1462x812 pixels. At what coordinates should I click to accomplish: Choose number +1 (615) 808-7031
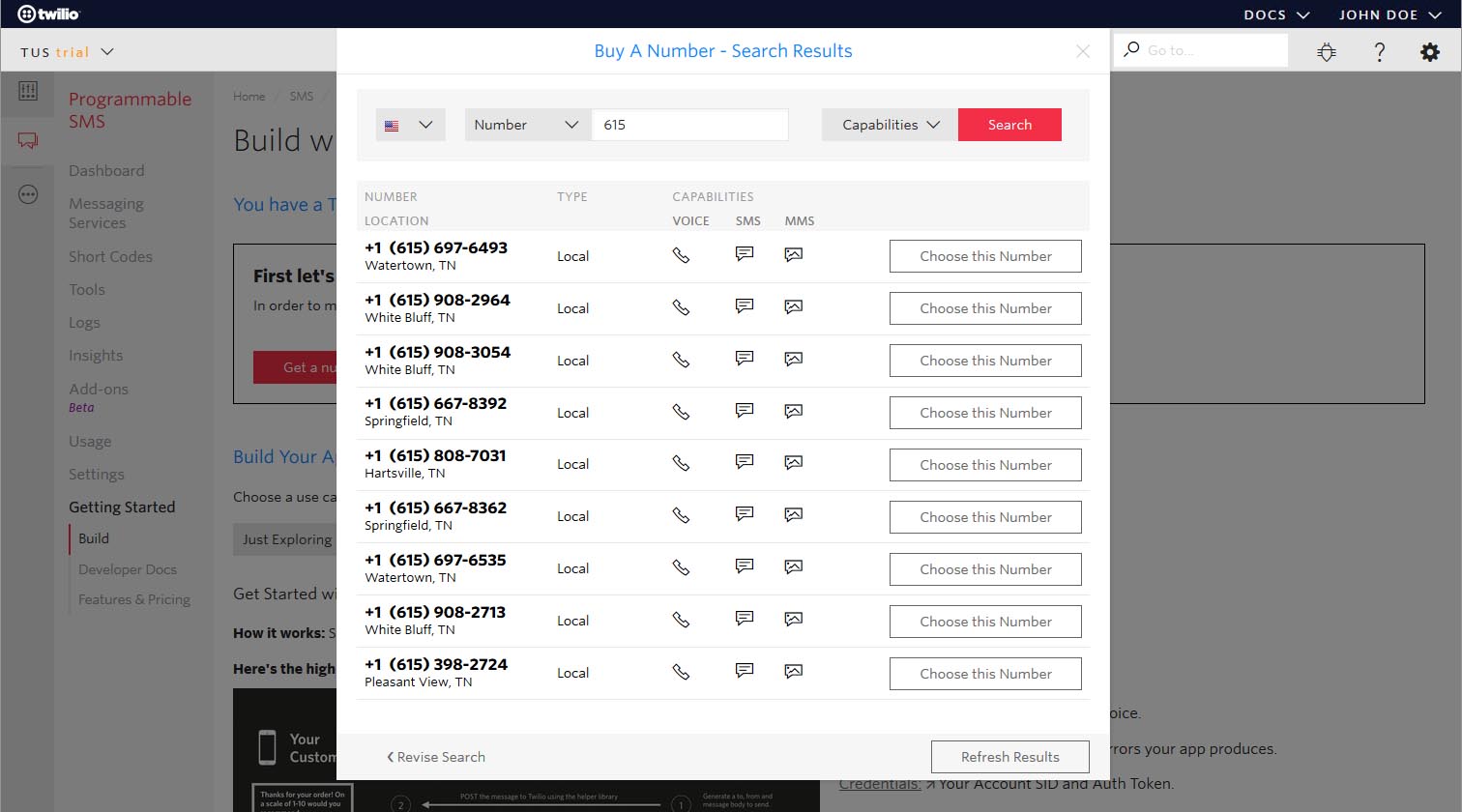coord(985,465)
